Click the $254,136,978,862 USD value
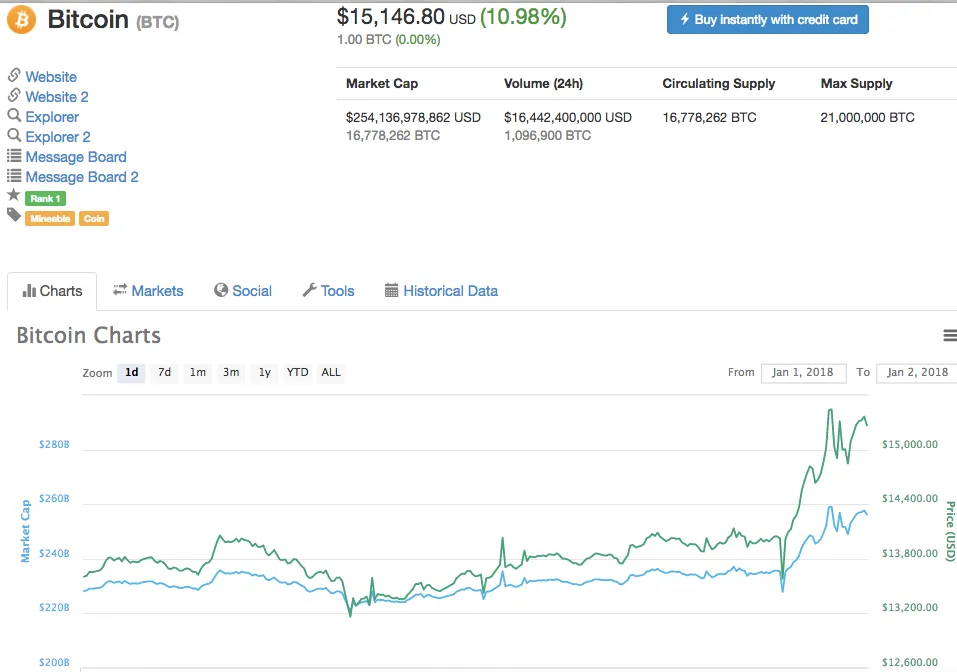Screen dimensions: 957x672 413,117
